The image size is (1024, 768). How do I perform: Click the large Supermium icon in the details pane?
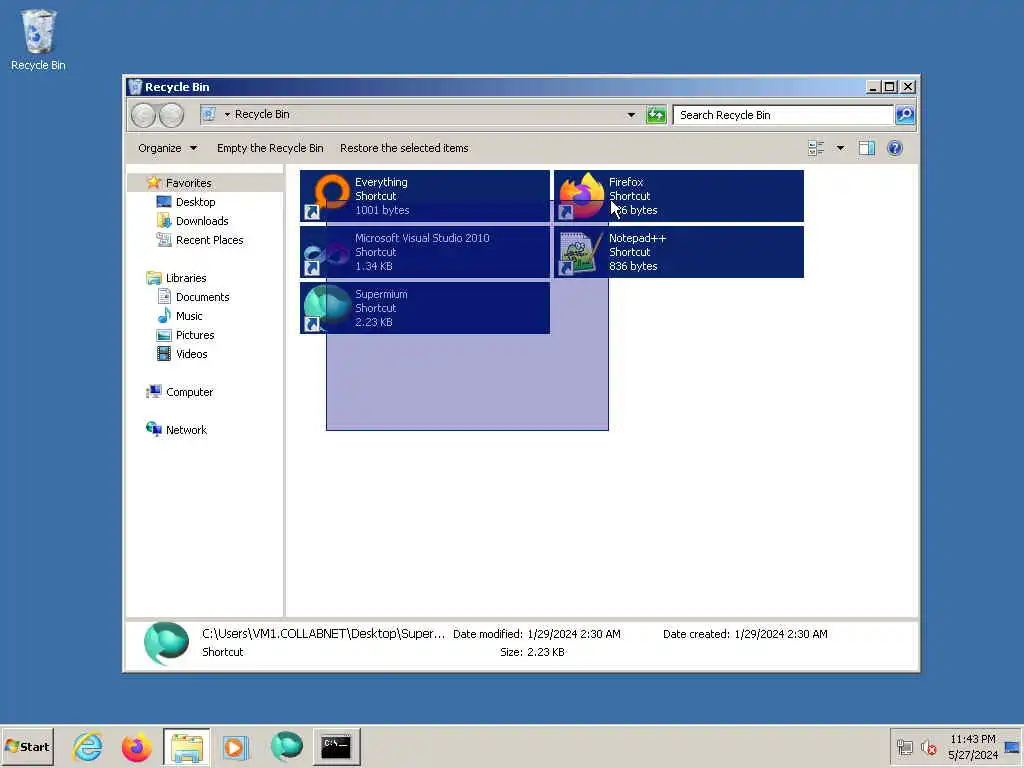(x=166, y=643)
